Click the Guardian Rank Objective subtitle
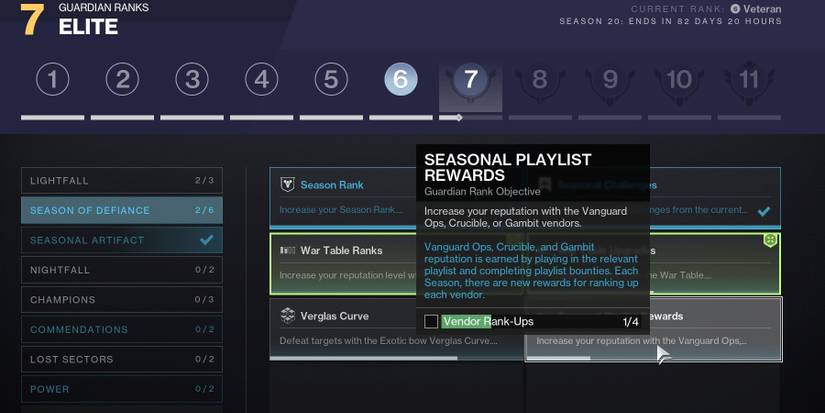 pyautogui.click(x=482, y=192)
